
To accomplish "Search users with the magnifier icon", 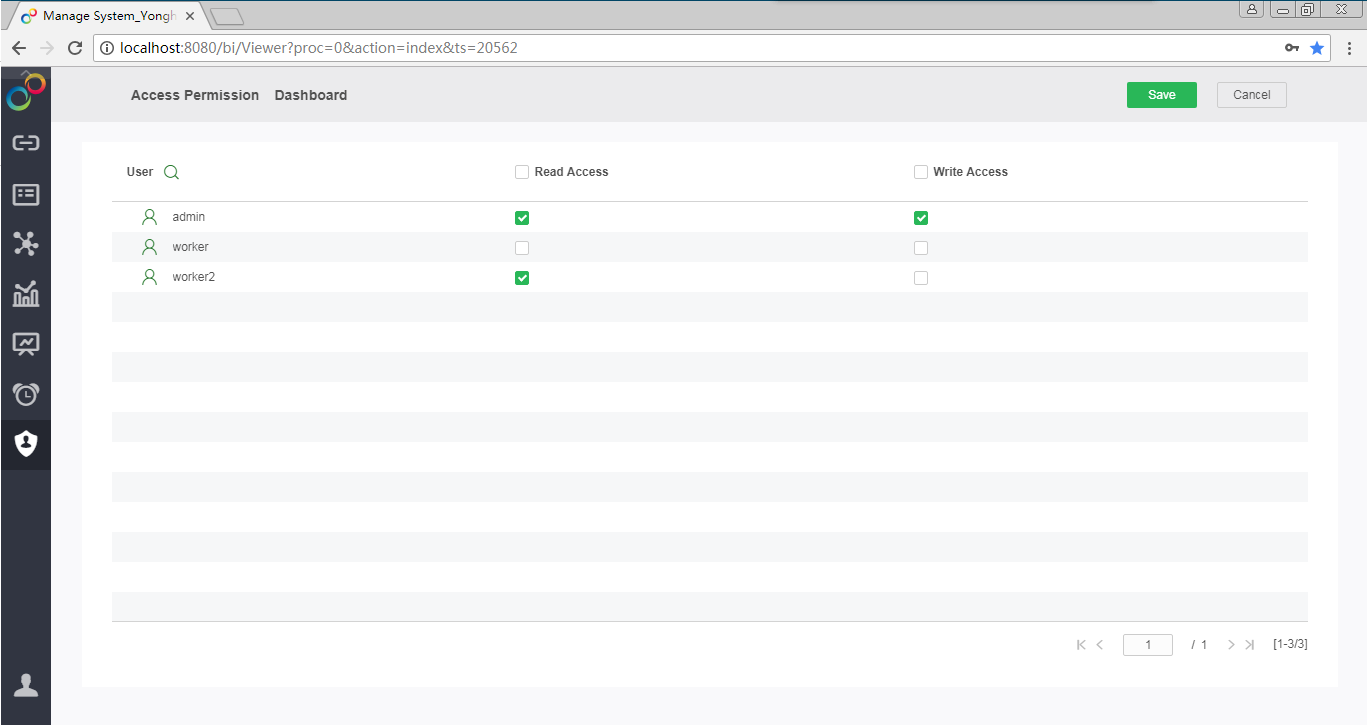I will pyautogui.click(x=171, y=172).
